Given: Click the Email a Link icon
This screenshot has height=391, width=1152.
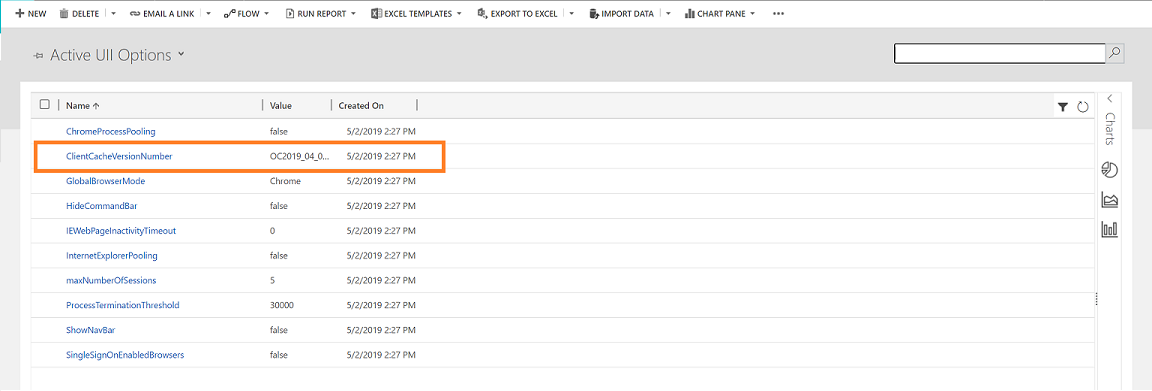Looking at the screenshot, I should pyautogui.click(x=134, y=14).
